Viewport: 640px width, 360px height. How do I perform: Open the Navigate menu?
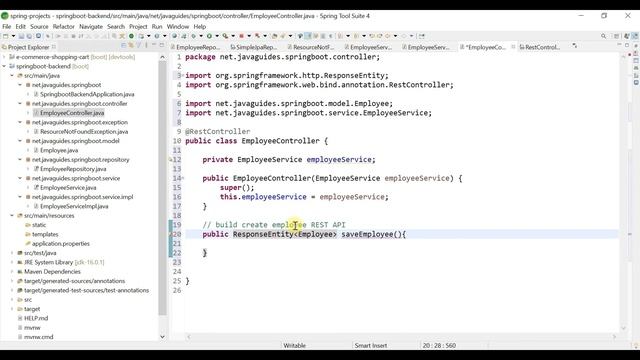tap(91, 27)
